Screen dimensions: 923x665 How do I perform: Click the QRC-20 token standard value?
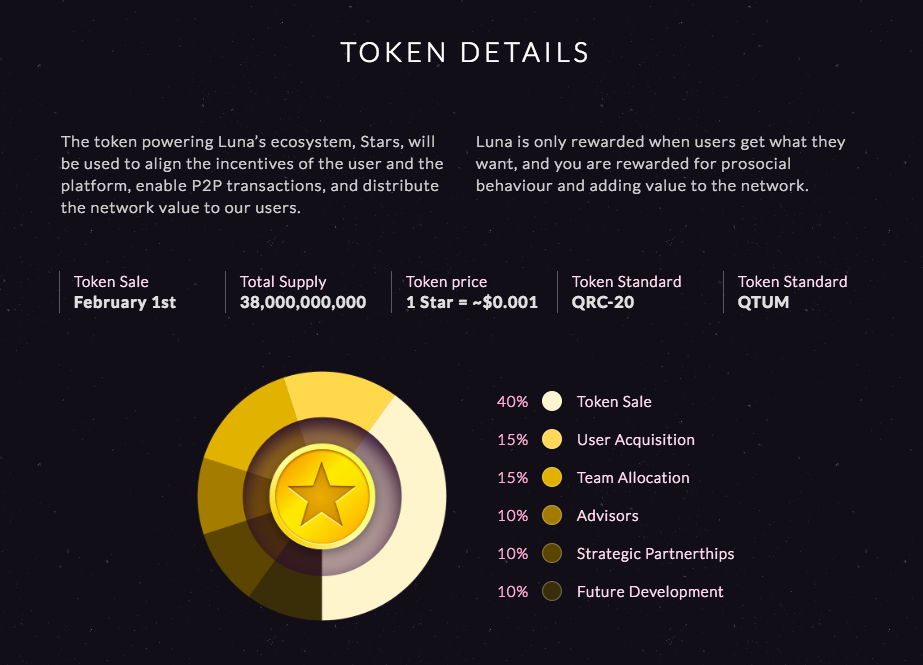[603, 302]
